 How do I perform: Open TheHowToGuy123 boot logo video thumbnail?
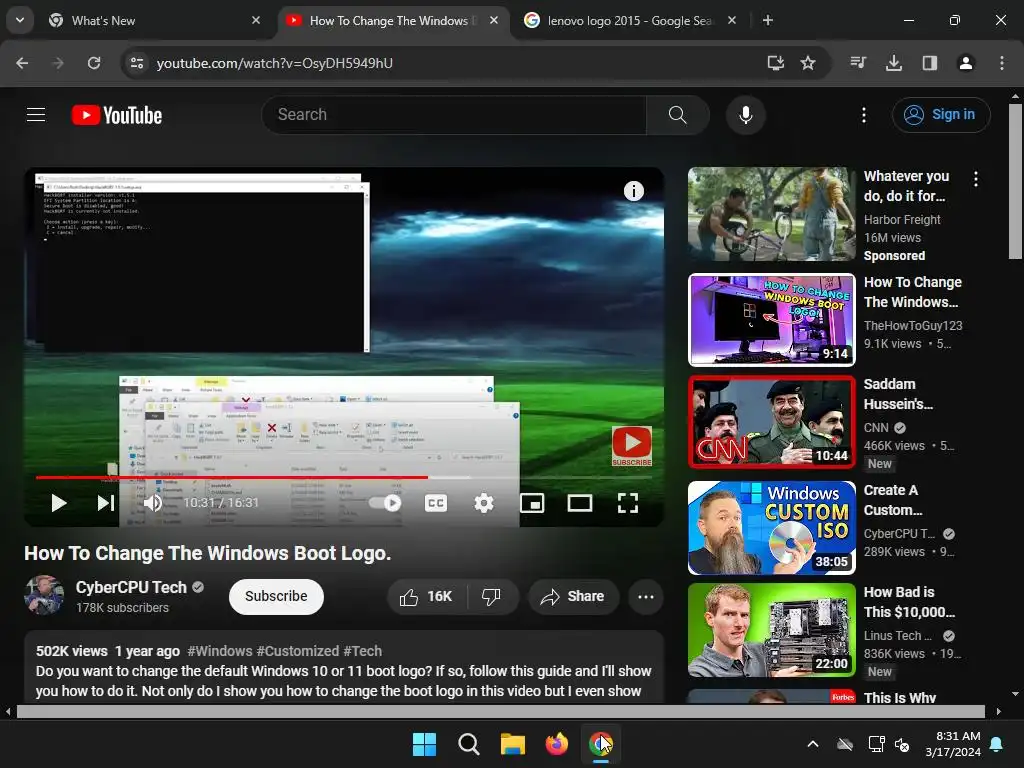tap(771, 320)
